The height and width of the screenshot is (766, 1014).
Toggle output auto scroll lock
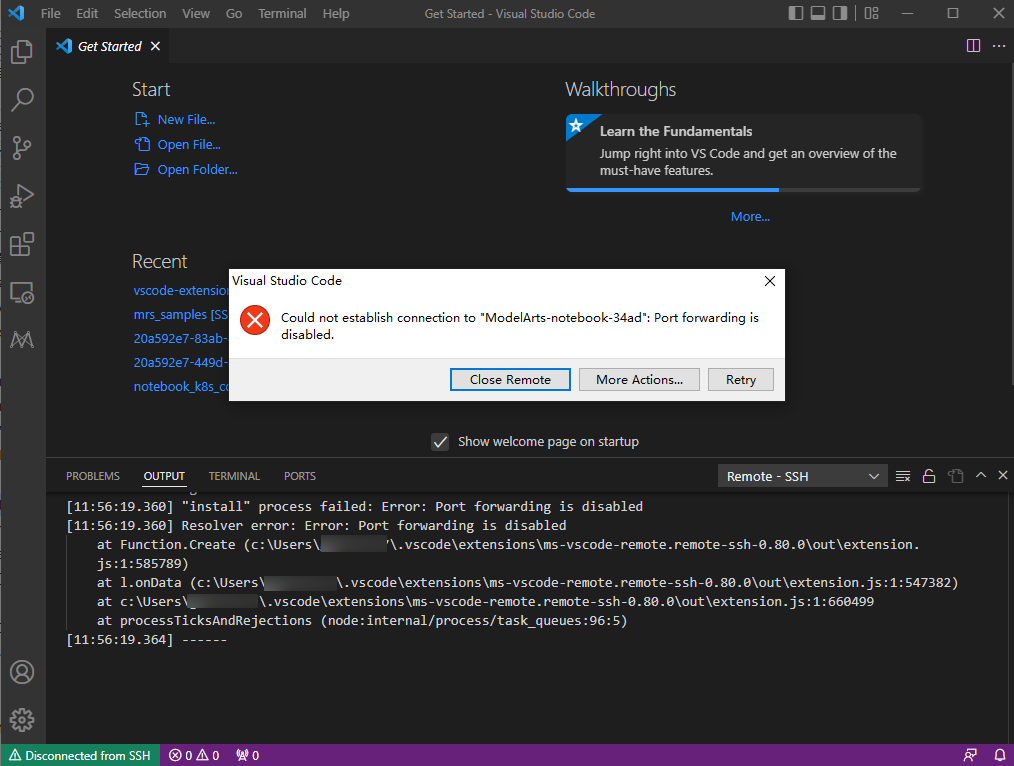click(x=929, y=476)
